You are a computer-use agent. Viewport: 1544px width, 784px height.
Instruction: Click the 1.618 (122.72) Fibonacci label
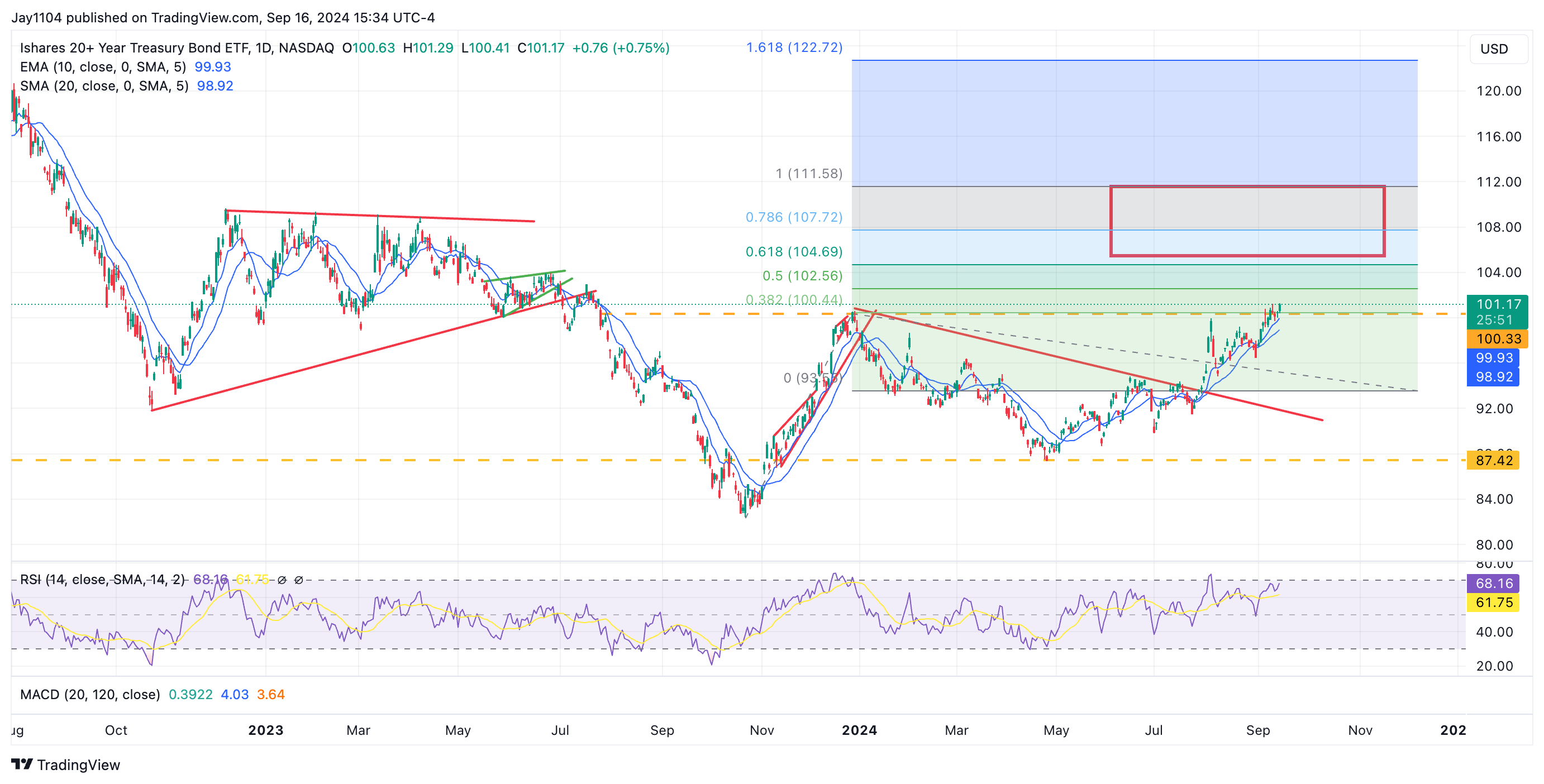(794, 47)
